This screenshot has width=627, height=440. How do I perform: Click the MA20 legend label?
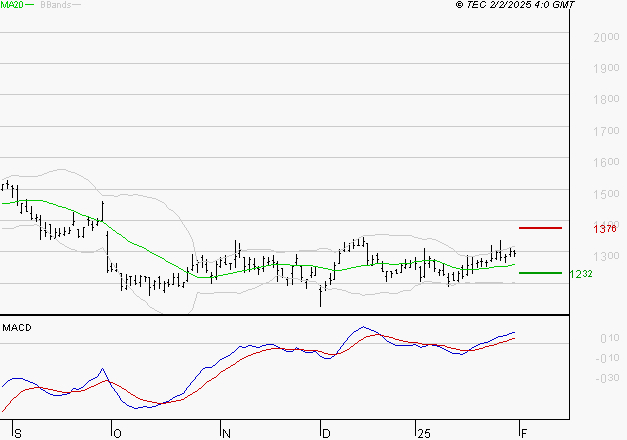coord(12,5)
